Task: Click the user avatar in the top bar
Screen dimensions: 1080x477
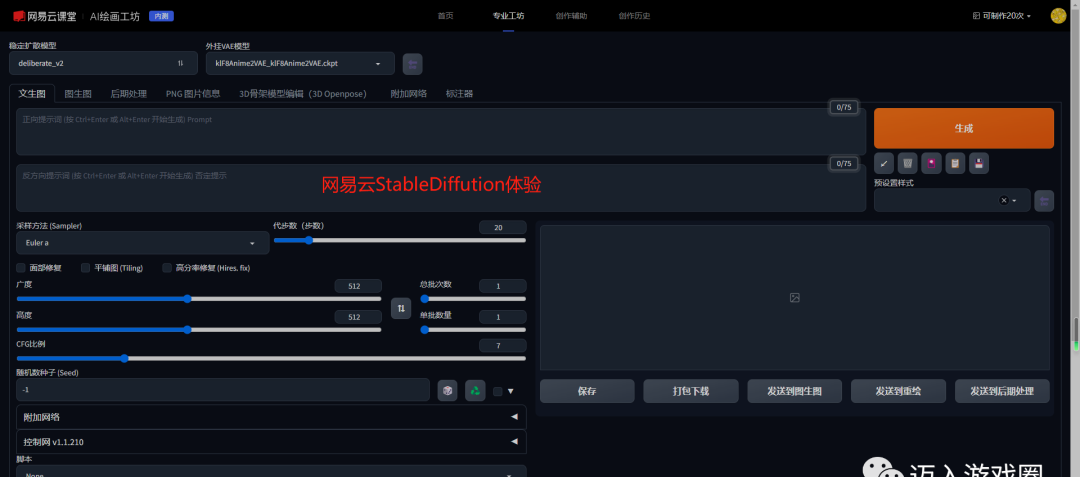Action: (x=1059, y=16)
